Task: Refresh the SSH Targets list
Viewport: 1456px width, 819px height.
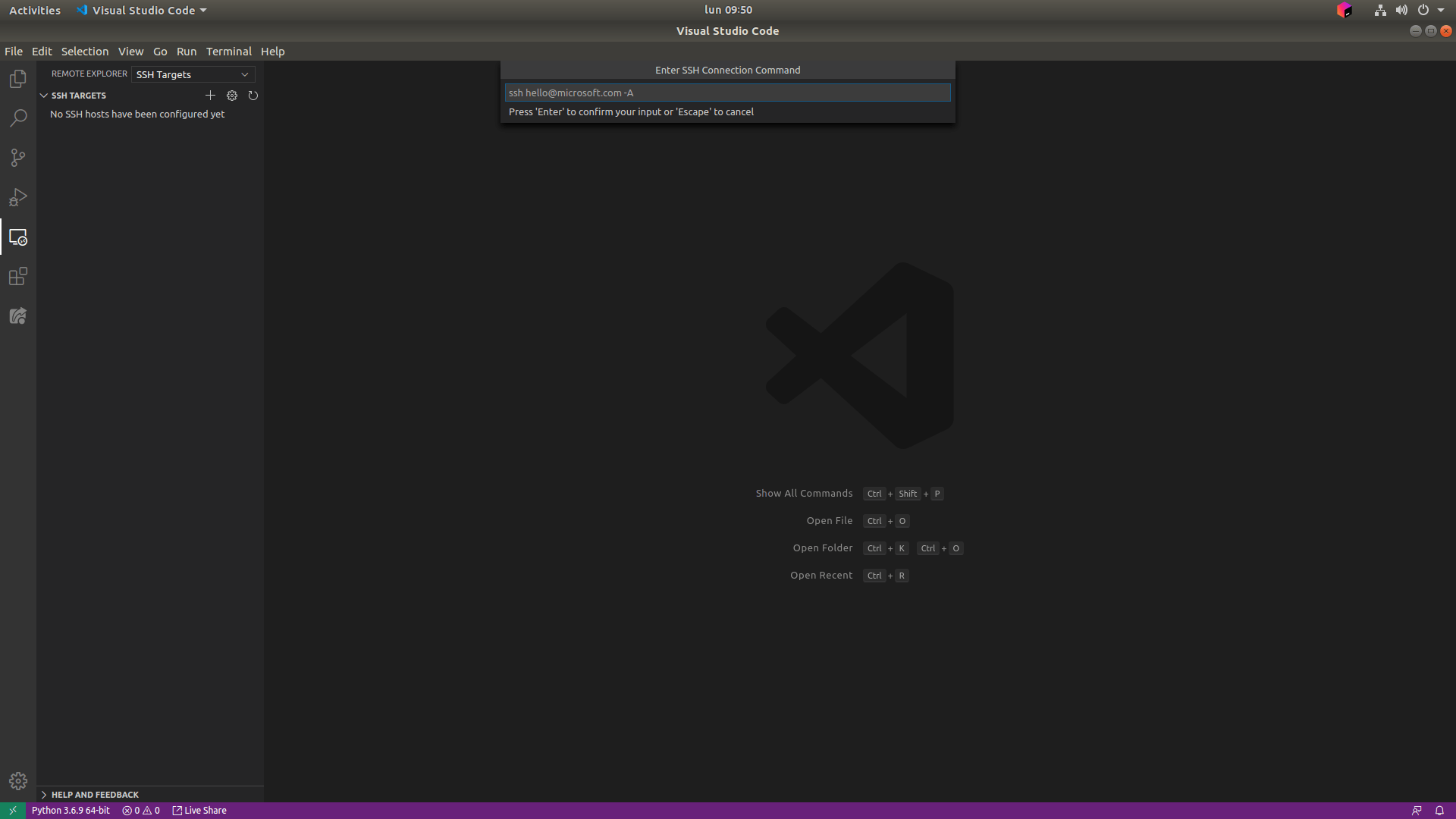Action: pyautogui.click(x=253, y=96)
